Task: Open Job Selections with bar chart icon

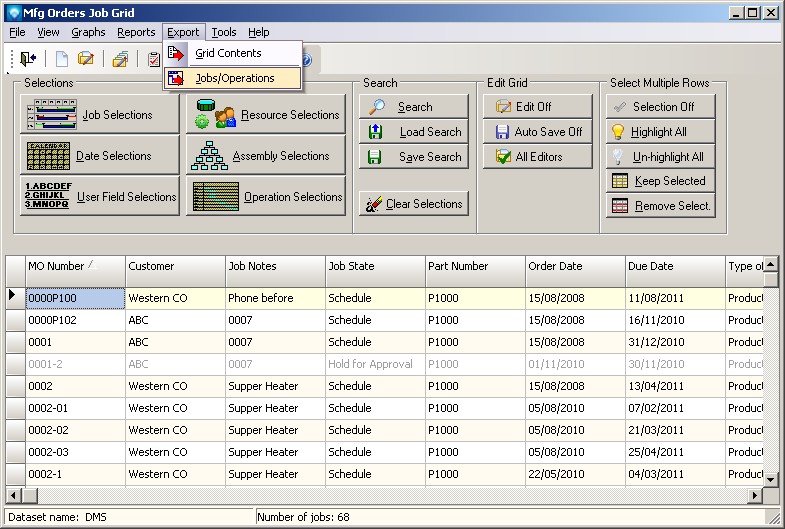Action: click(x=99, y=115)
